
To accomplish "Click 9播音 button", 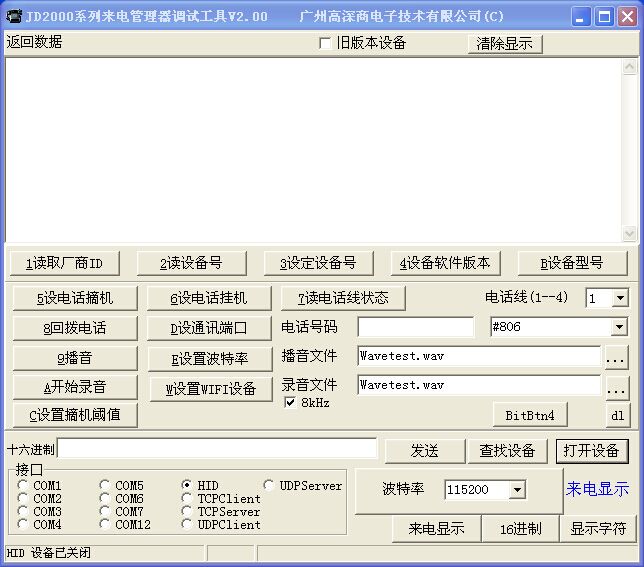I will 75,358.
